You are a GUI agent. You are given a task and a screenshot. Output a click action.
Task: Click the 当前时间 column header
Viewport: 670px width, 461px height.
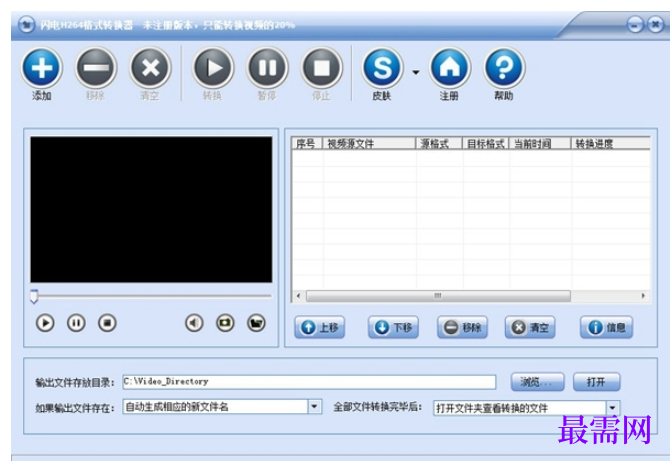540,144
